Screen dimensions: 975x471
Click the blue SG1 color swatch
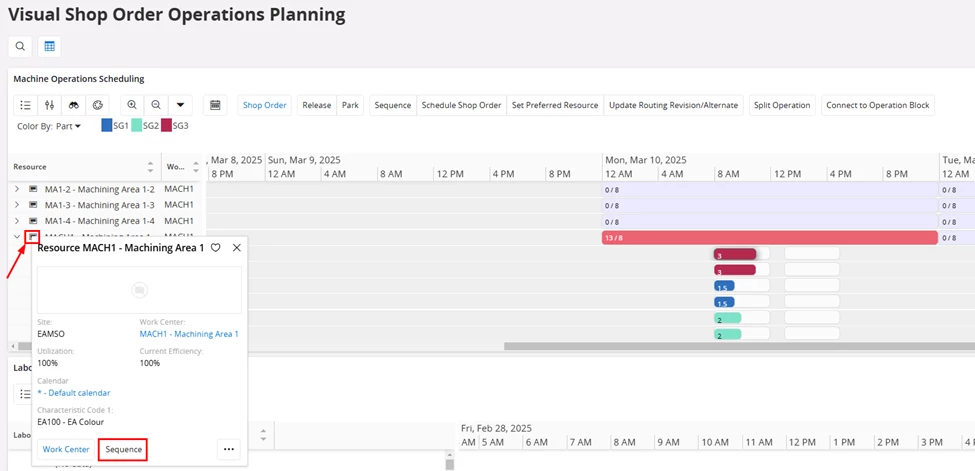(x=107, y=126)
